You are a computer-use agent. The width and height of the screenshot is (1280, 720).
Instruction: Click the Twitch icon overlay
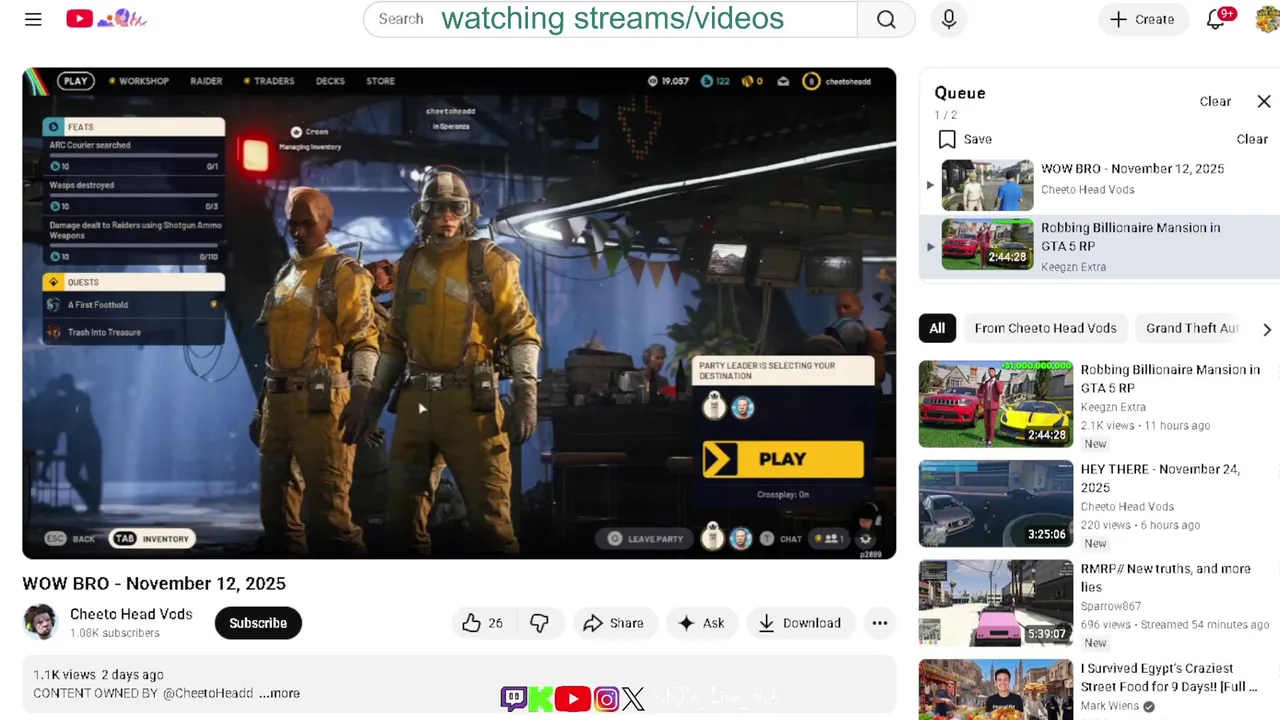[x=513, y=698]
